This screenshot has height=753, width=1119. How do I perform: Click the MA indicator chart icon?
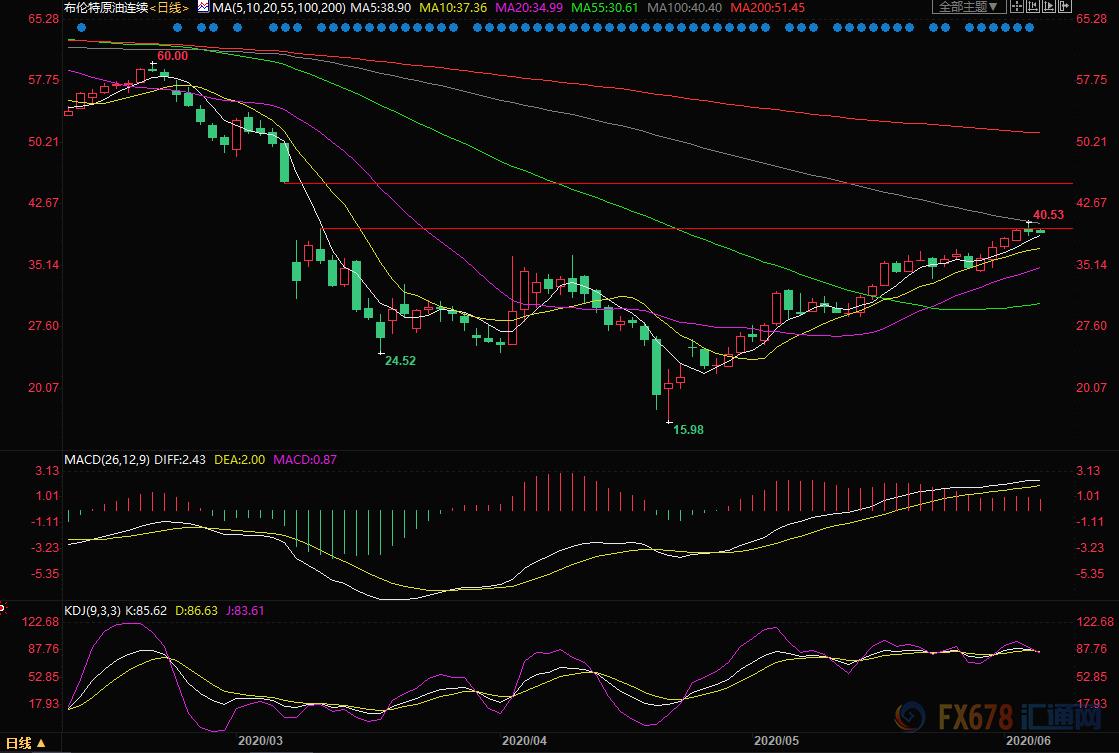(x=202, y=7)
